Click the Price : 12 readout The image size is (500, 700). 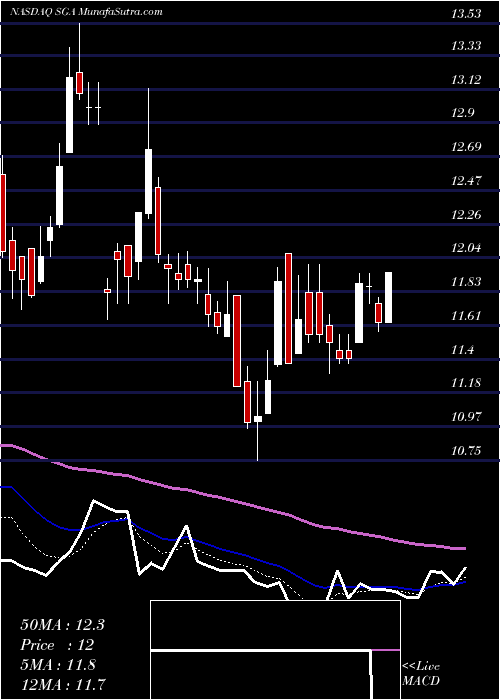(57, 645)
